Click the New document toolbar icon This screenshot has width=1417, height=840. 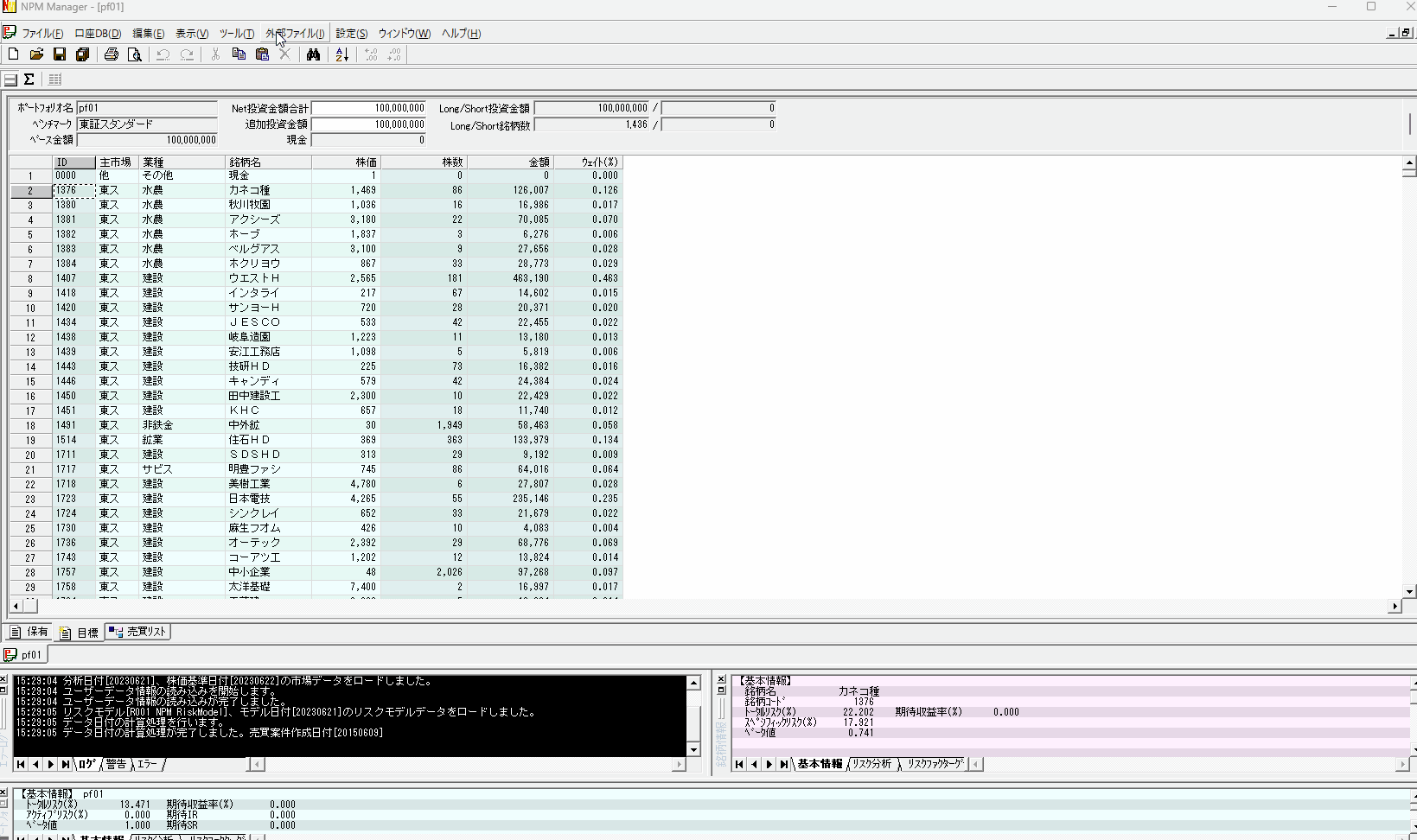click(x=13, y=54)
